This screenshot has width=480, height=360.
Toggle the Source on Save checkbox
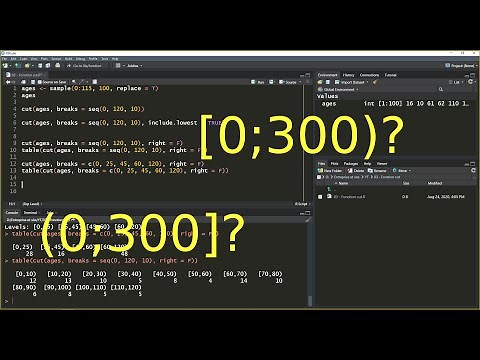pos(40,82)
